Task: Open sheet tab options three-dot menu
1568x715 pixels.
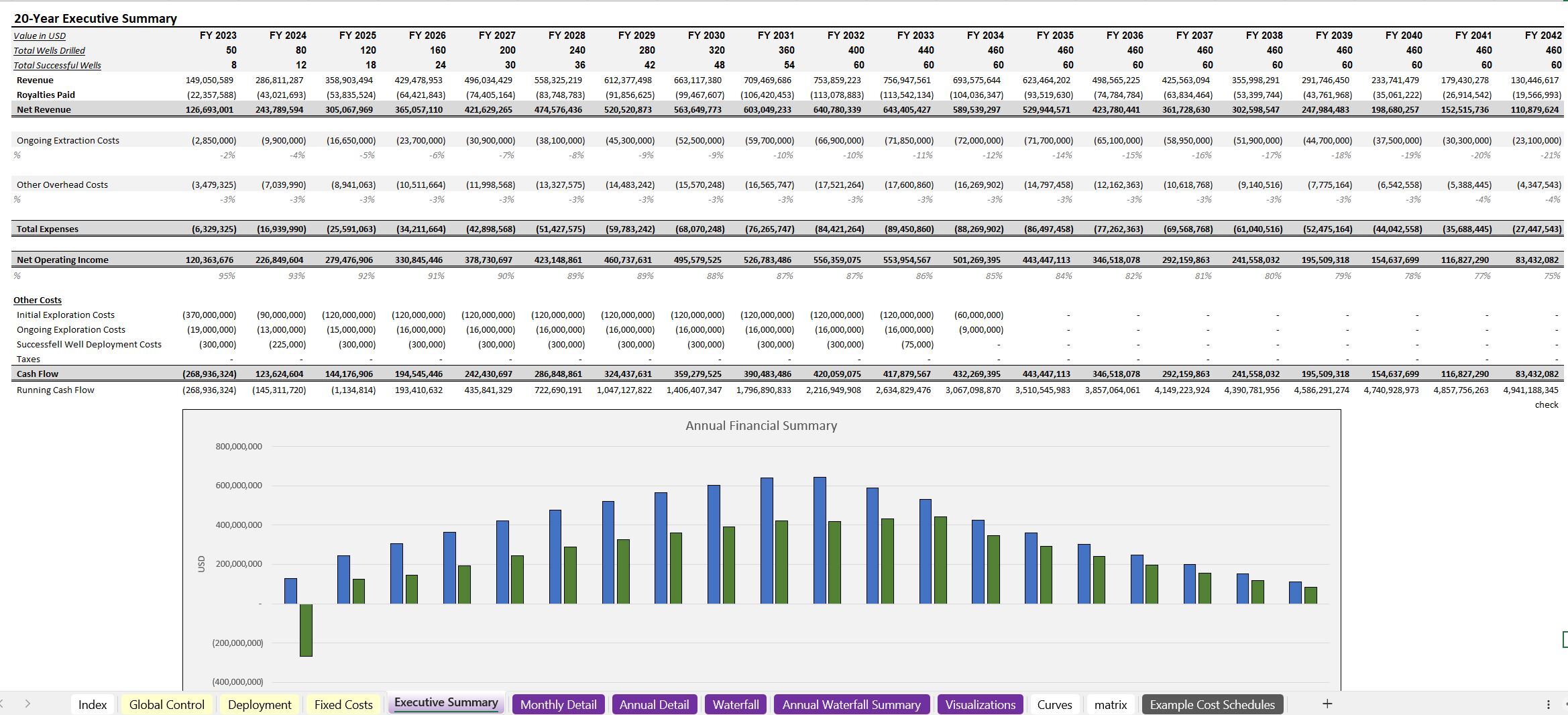Action: [1548, 704]
